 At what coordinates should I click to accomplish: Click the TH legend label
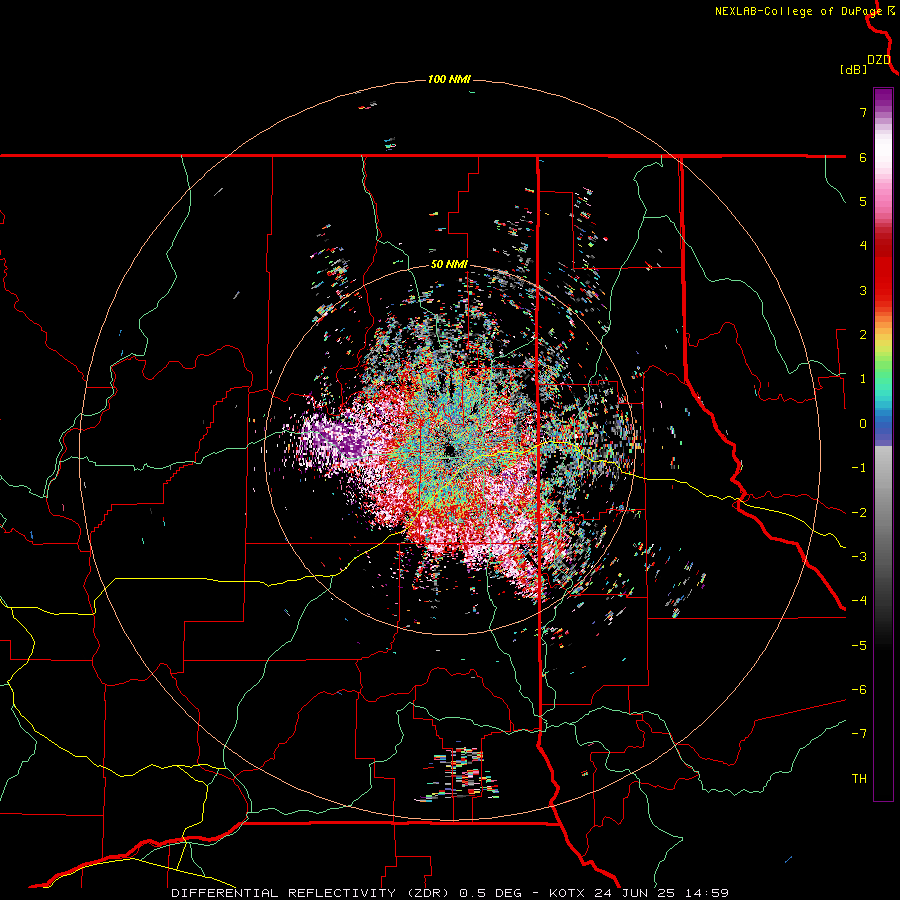click(859, 779)
